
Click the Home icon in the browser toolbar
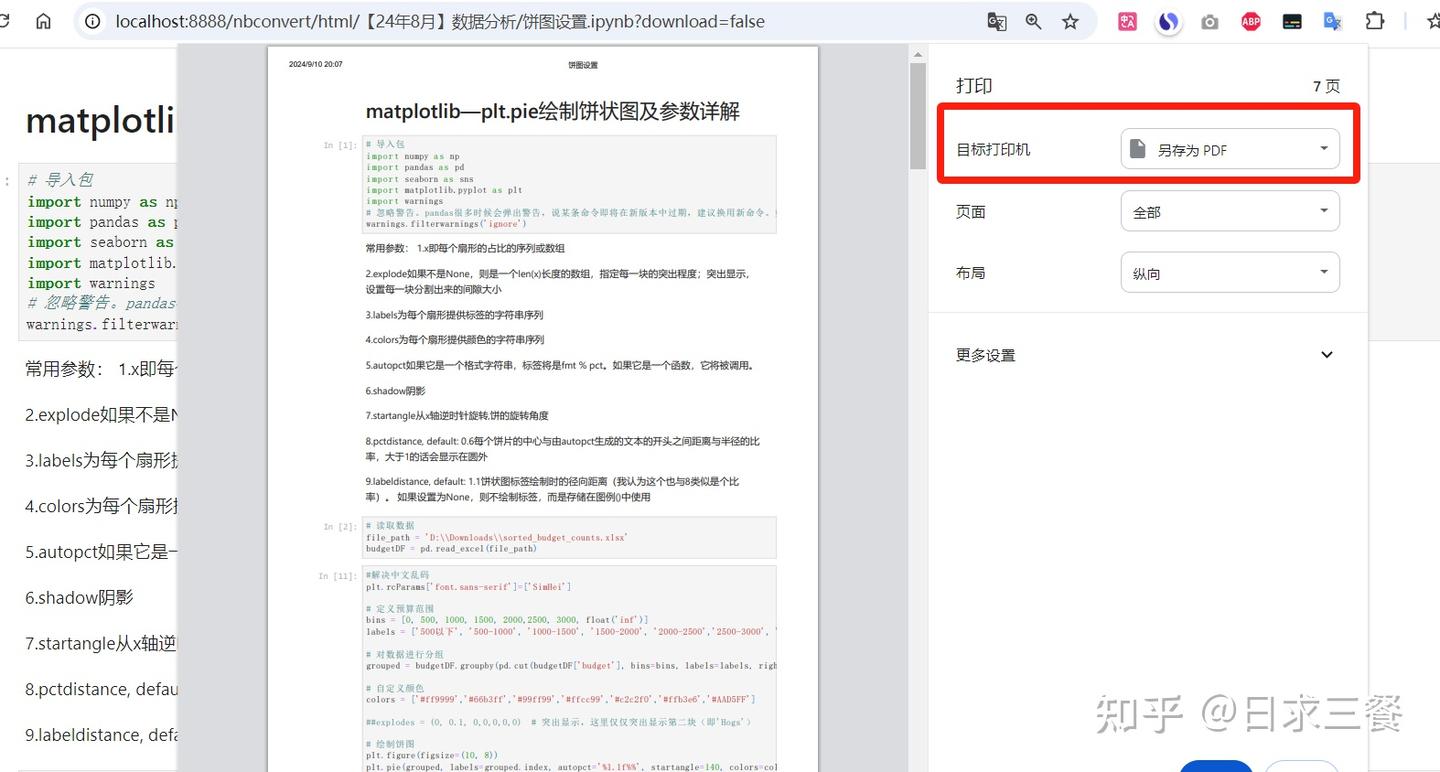pyautogui.click(x=42, y=21)
